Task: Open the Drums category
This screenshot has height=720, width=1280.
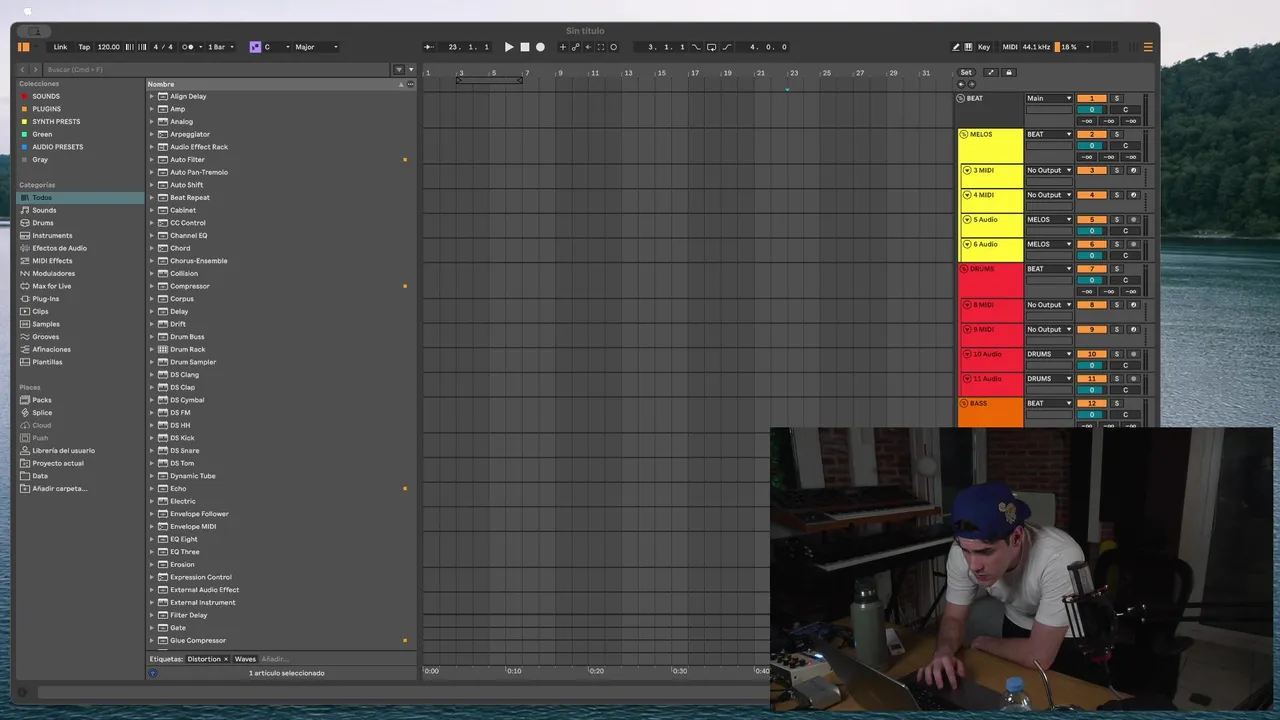Action: point(43,223)
